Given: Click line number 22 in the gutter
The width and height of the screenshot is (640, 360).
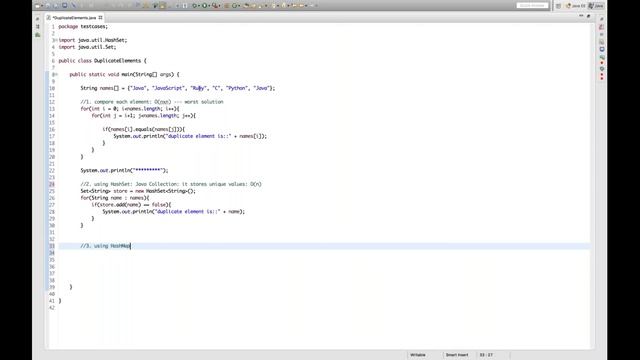Looking at the screenshot, I should point(52,170).
